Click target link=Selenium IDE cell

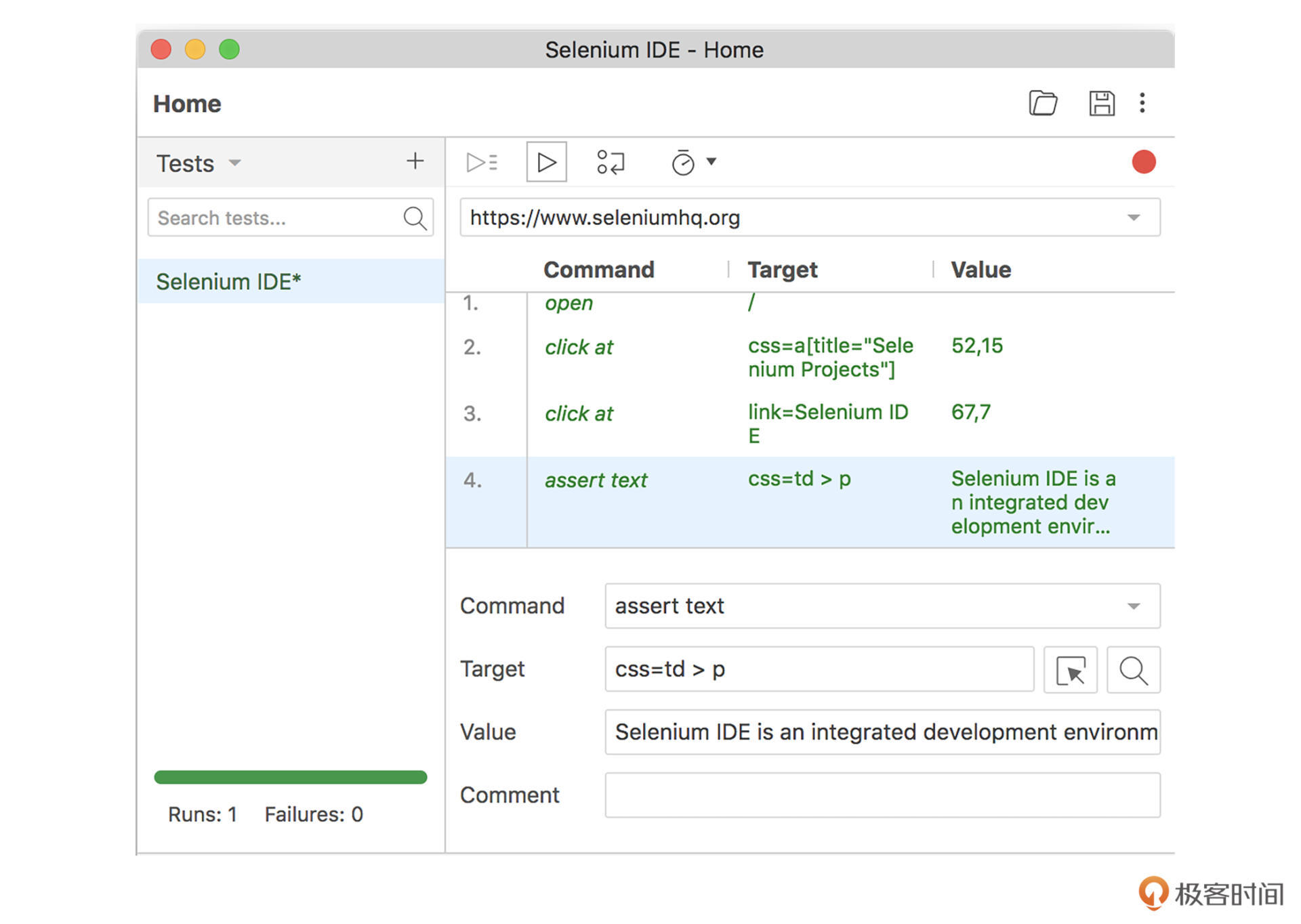828,423
